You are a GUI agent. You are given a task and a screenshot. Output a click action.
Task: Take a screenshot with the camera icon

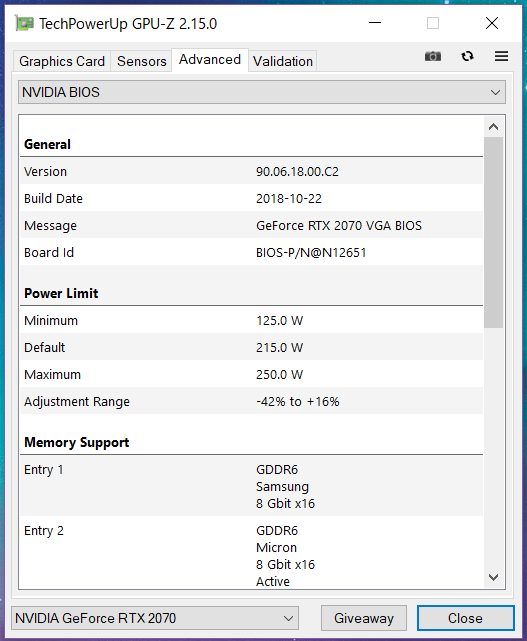coord(433,56)
